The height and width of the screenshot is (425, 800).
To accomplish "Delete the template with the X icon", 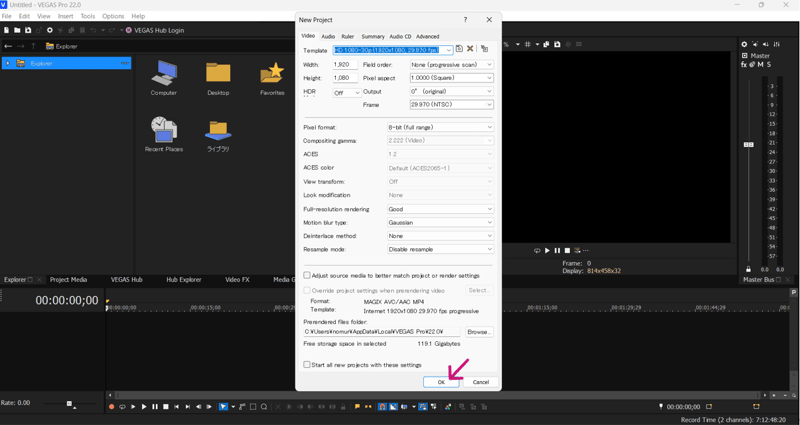I will click(x=471, y=49).
